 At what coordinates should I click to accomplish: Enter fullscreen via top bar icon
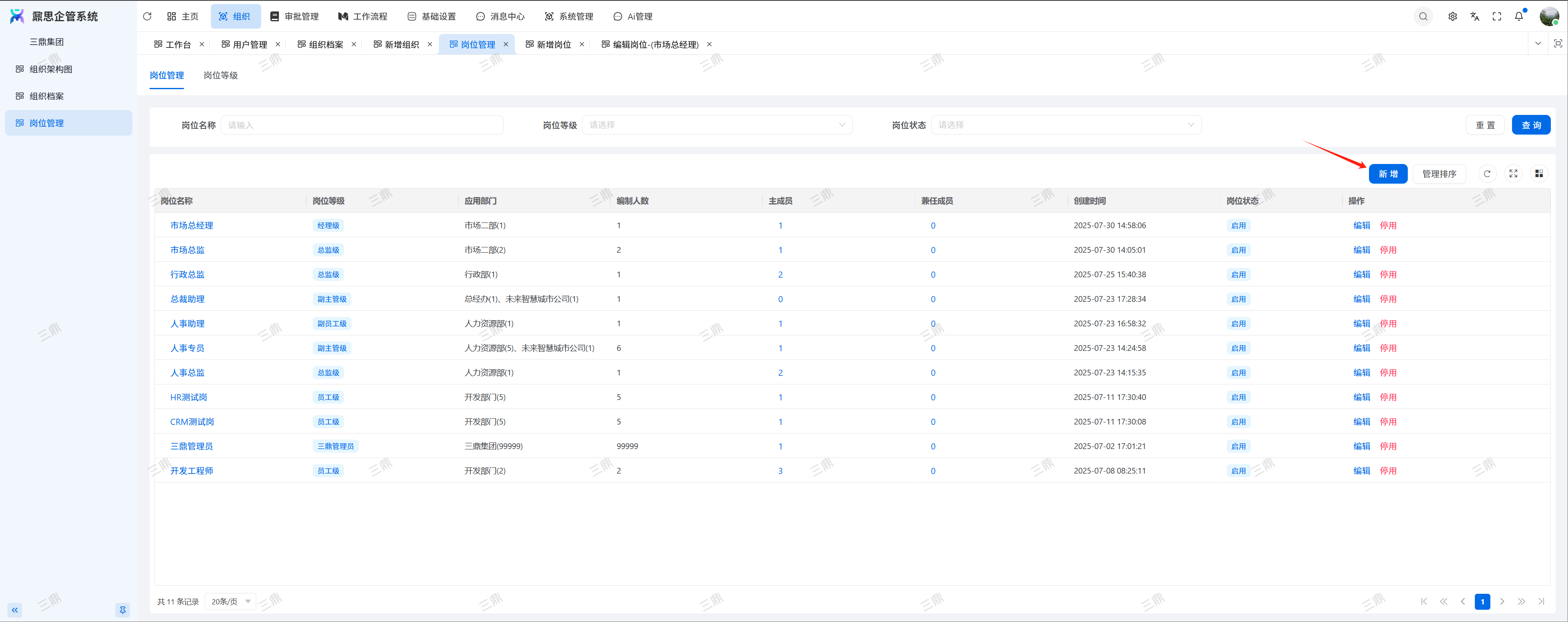[1496, 16]
